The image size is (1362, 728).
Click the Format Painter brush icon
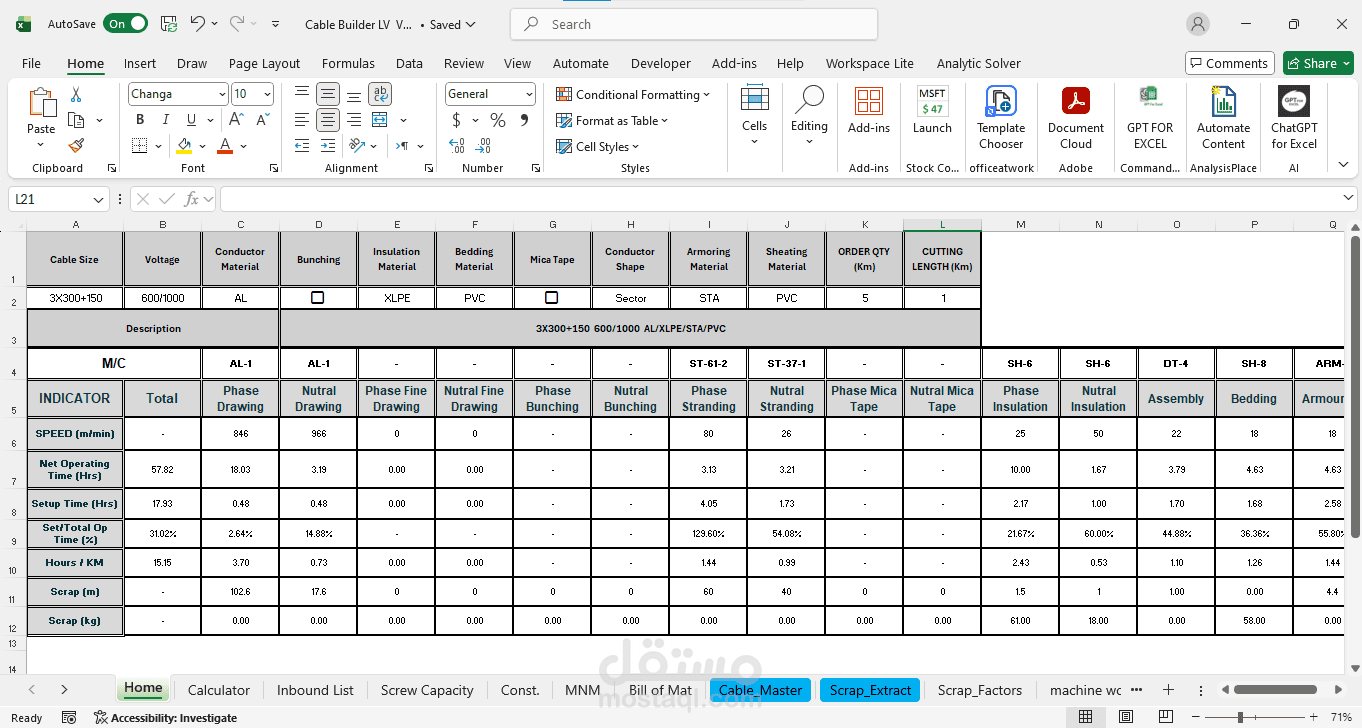[76, 145]
